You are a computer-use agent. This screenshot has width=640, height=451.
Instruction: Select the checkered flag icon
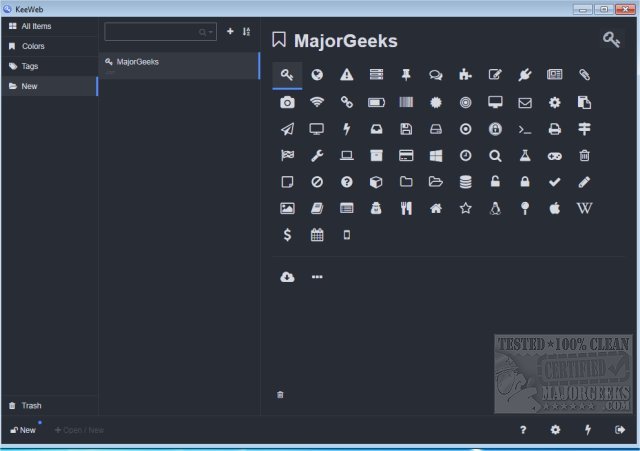pos(287,156)
